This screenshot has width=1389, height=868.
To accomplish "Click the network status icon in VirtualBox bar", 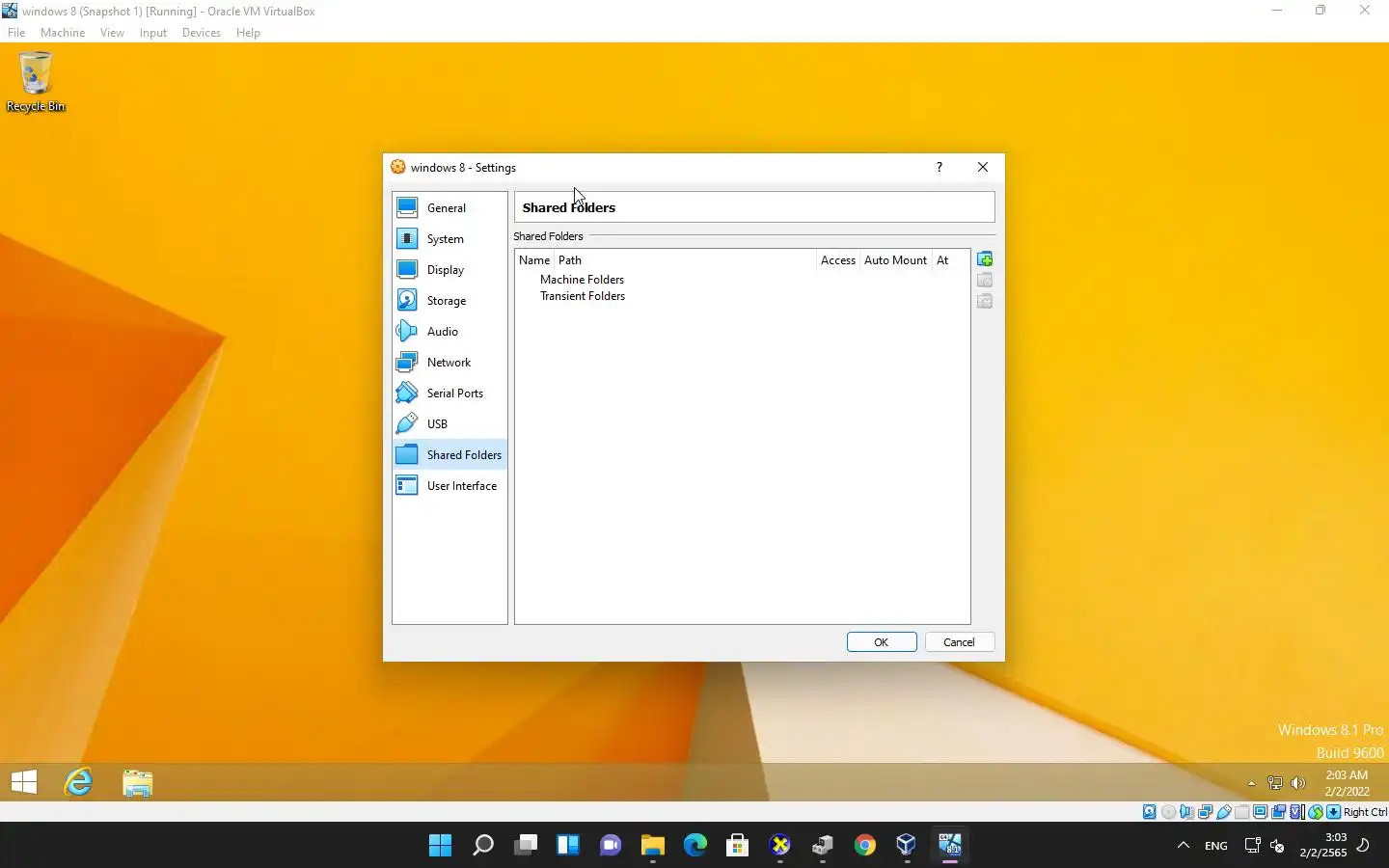I will (1206, 812).
